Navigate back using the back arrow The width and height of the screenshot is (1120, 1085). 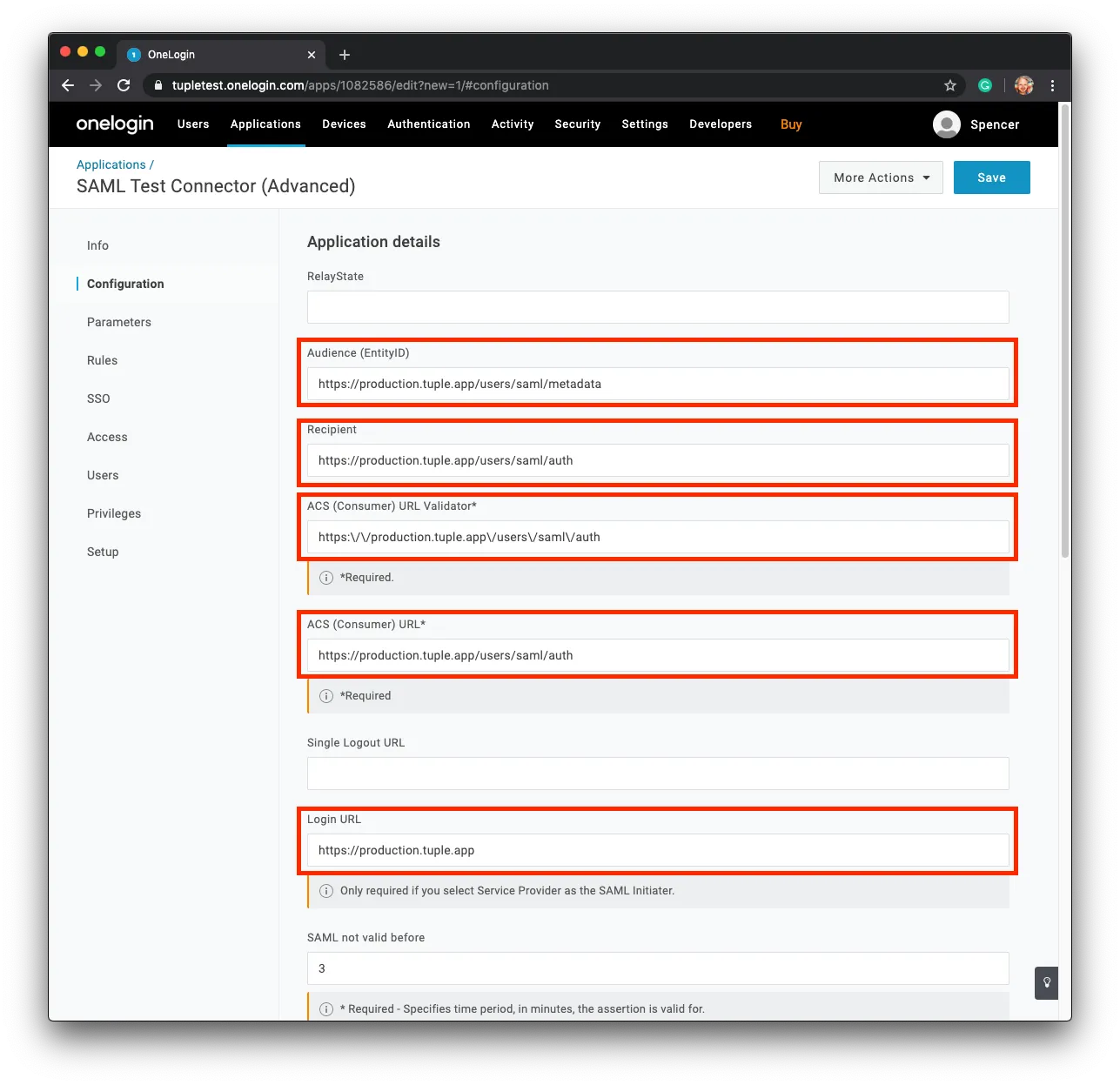[67, 85]
